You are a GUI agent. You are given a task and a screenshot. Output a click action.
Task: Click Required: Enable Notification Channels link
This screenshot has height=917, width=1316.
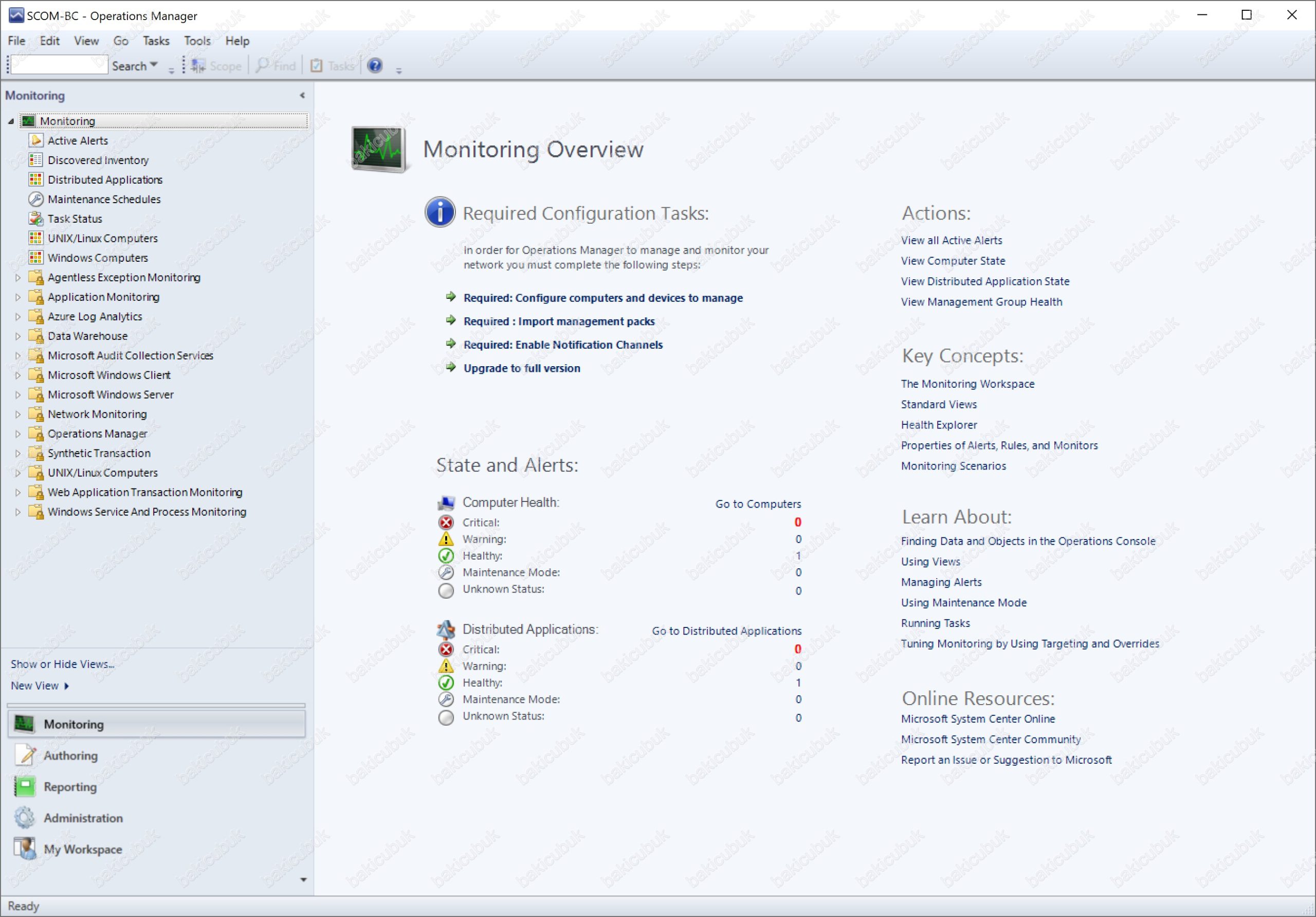point(563,345)
